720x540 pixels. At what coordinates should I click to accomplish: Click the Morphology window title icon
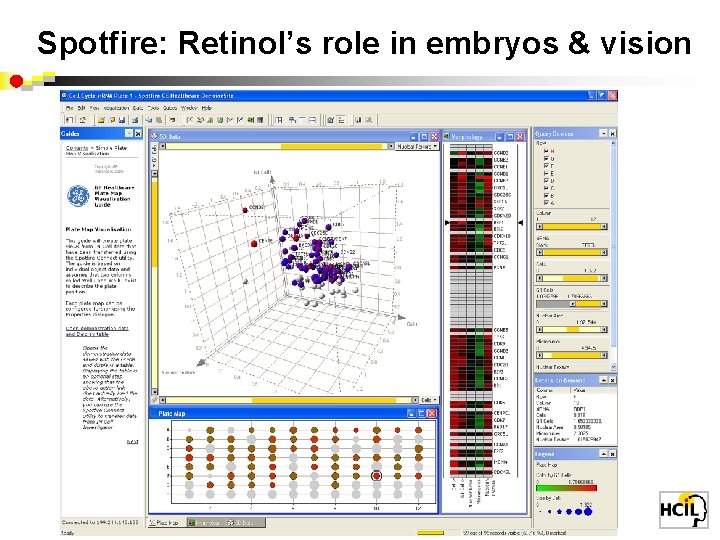tap(446, 136)
